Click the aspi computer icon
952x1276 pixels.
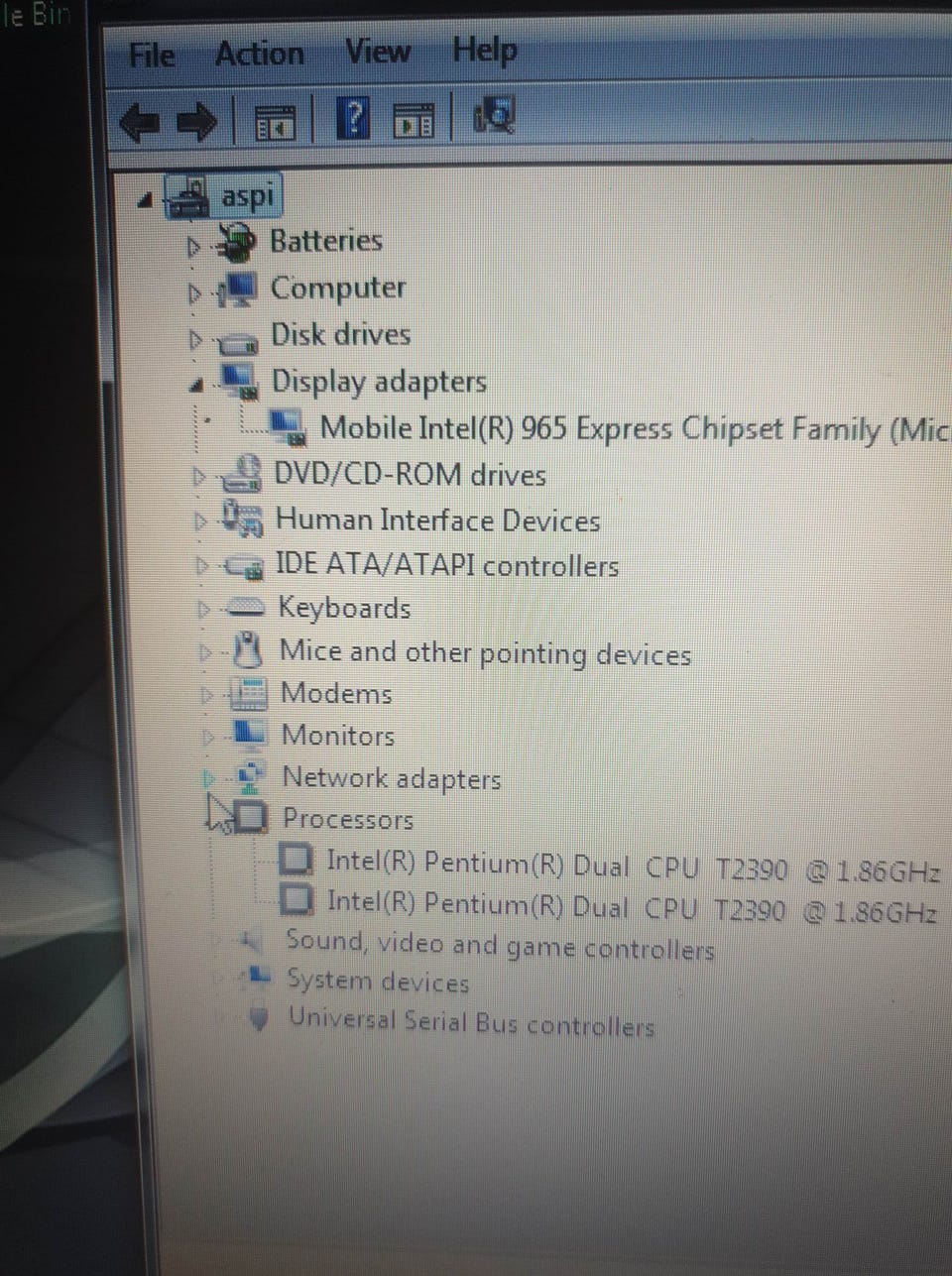click(x=187, y=196)
